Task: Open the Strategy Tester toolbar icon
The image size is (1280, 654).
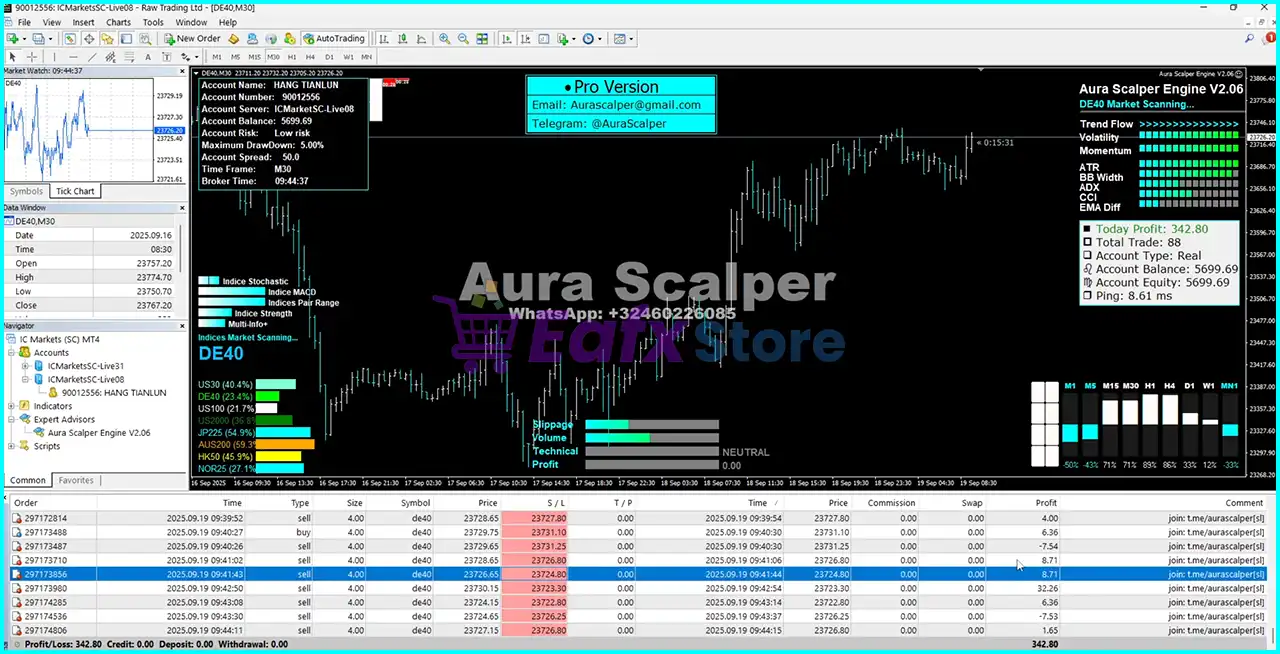Action: (145, 39)
